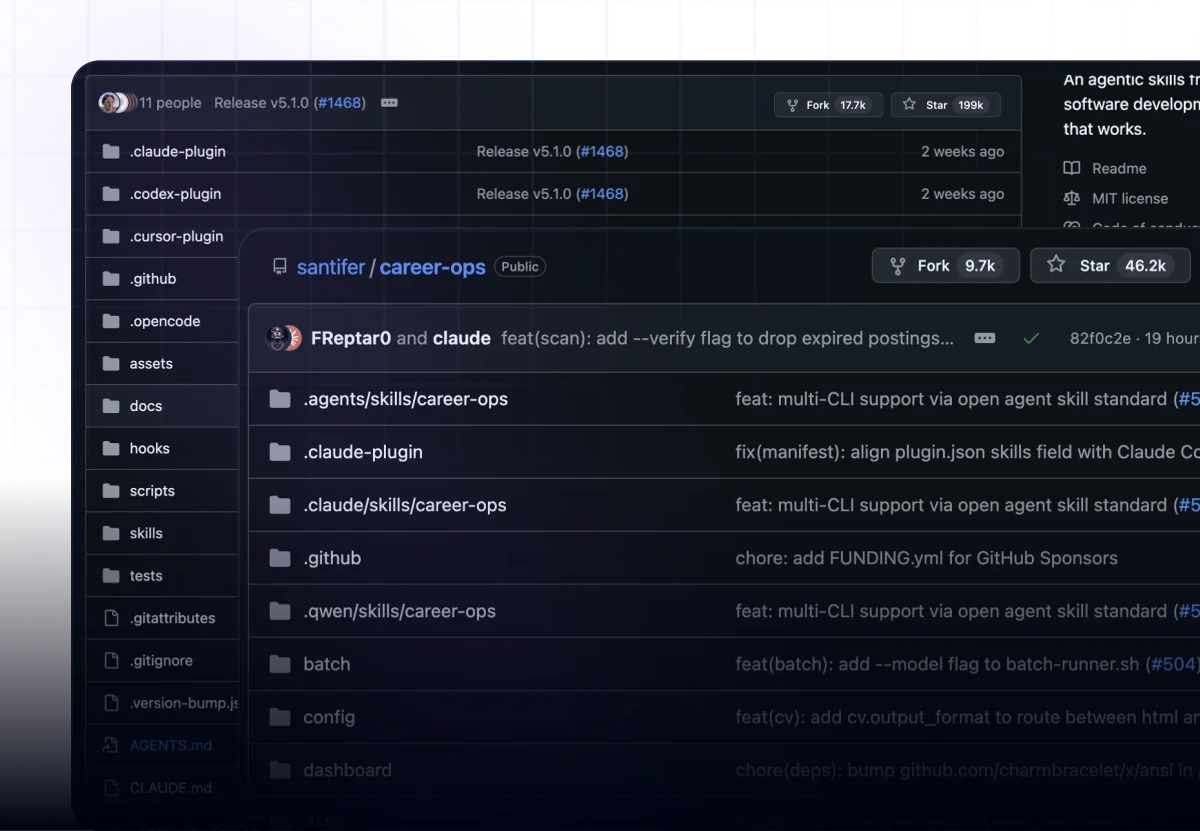1200x831 pixels.
Task: Click folder icon next to .agents/skills/career-ops
Action: [x=280, y=399]
